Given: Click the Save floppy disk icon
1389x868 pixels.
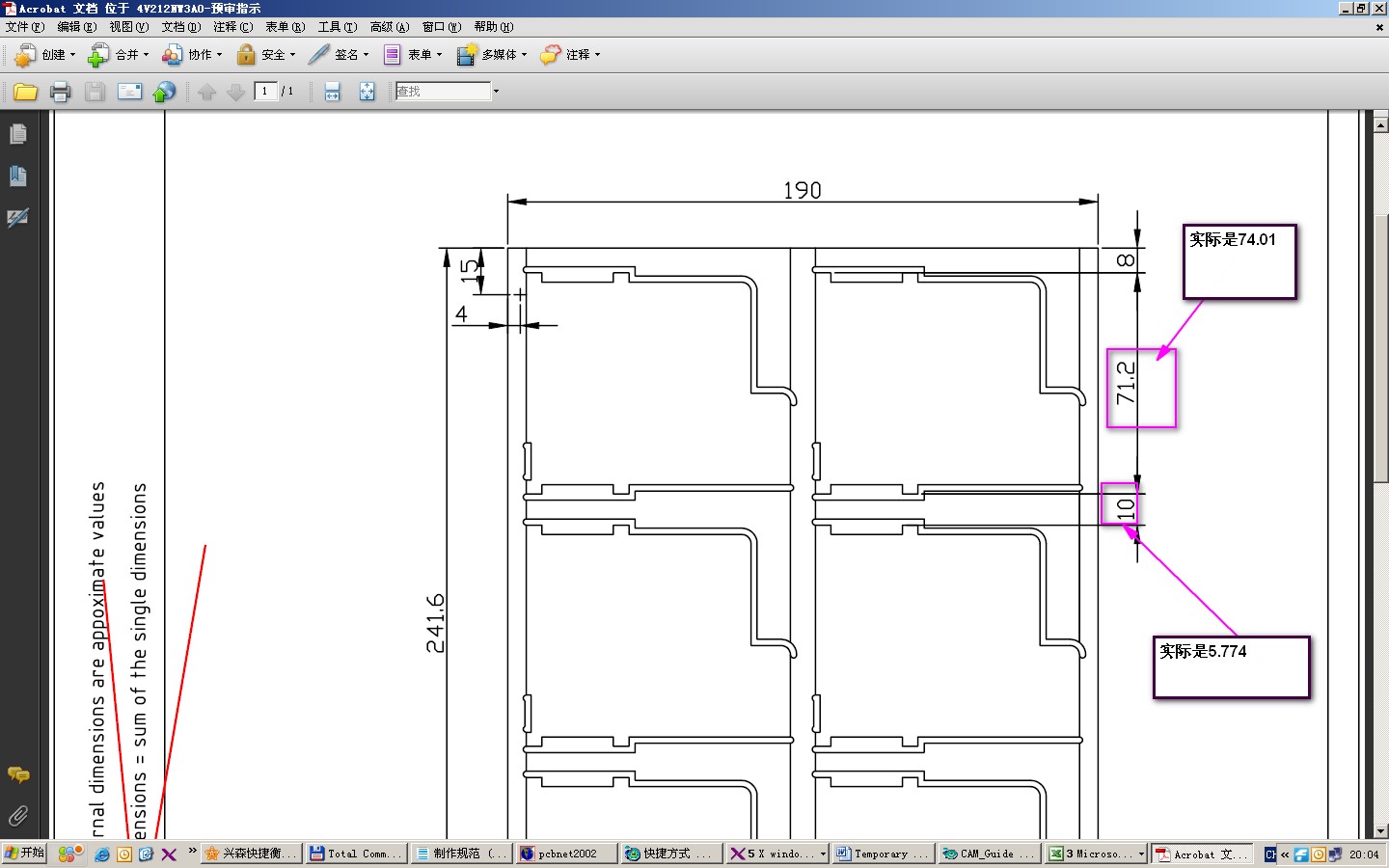Looking at the screenshot, I should point(95,92).
